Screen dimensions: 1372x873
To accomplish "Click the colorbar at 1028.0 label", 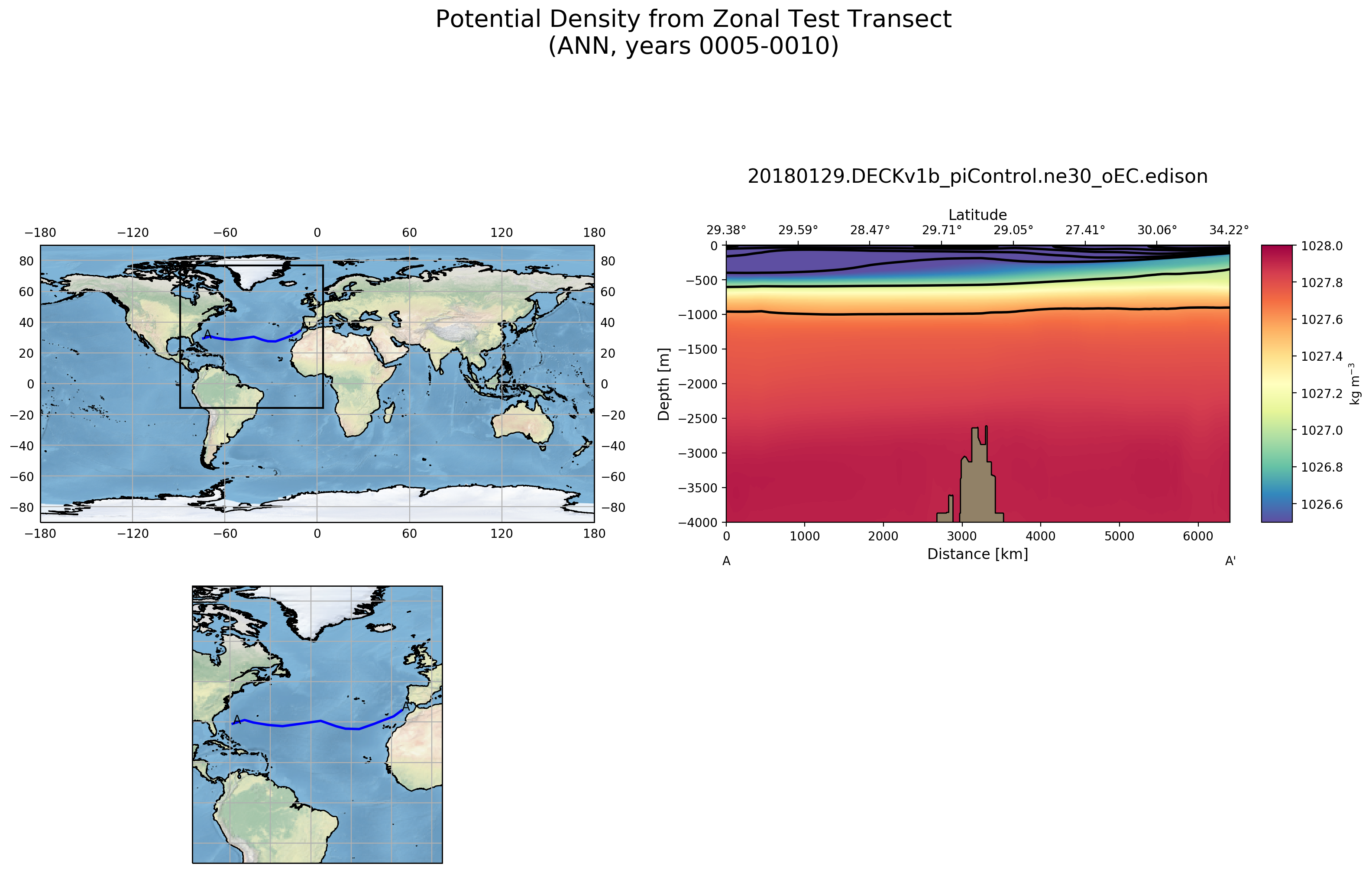I will (1321, 246).
